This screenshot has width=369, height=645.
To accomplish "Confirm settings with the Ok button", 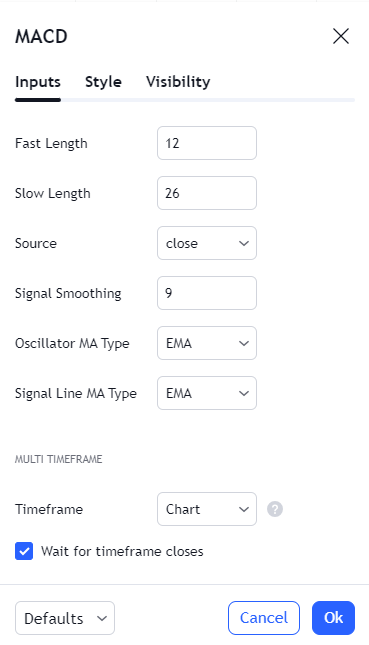I will tap(333, 618).
